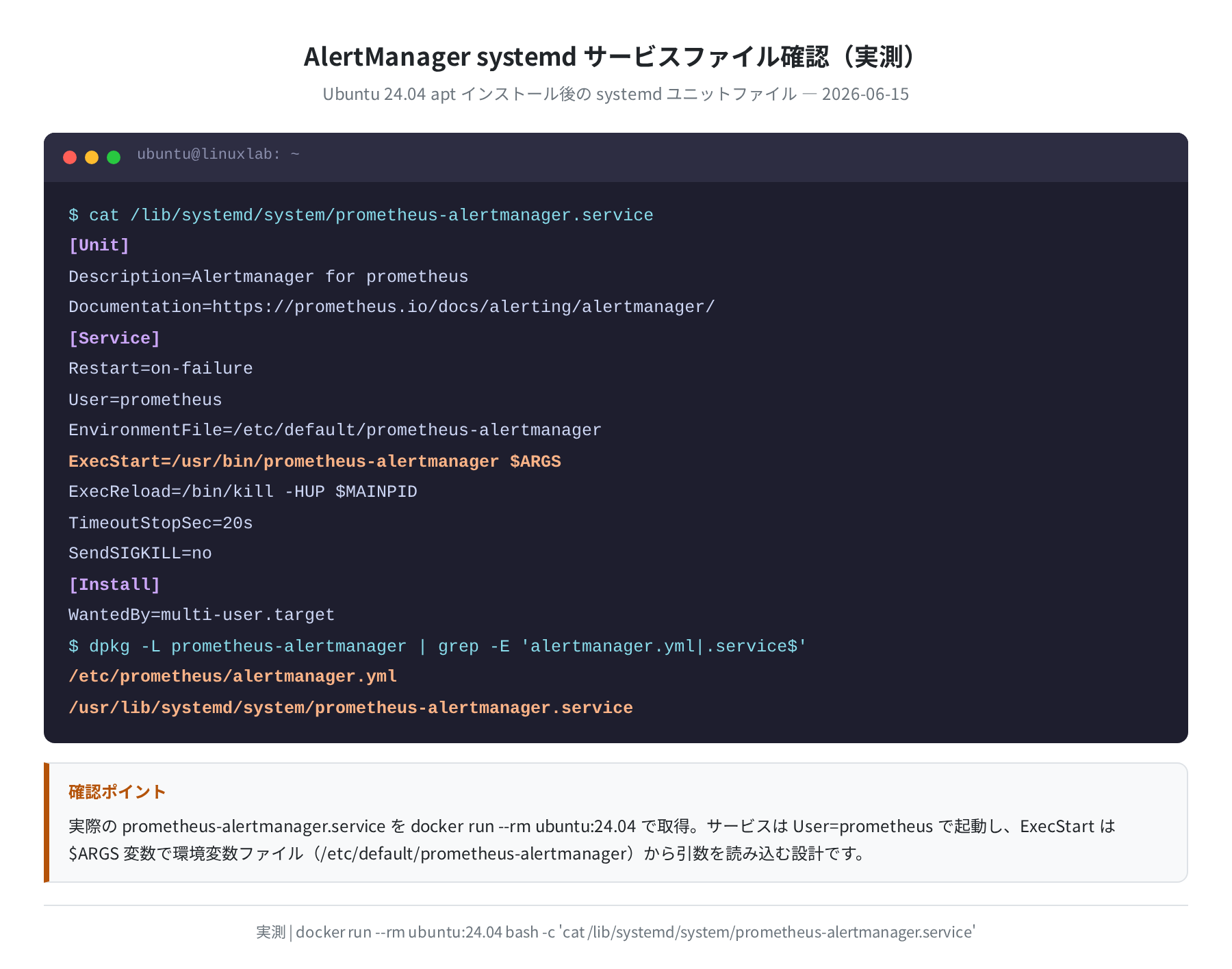The width and height of the screenshot is (1232, 969).
Task: Click the yellow minimize dot in terminal header
Action: pos(92,157)
